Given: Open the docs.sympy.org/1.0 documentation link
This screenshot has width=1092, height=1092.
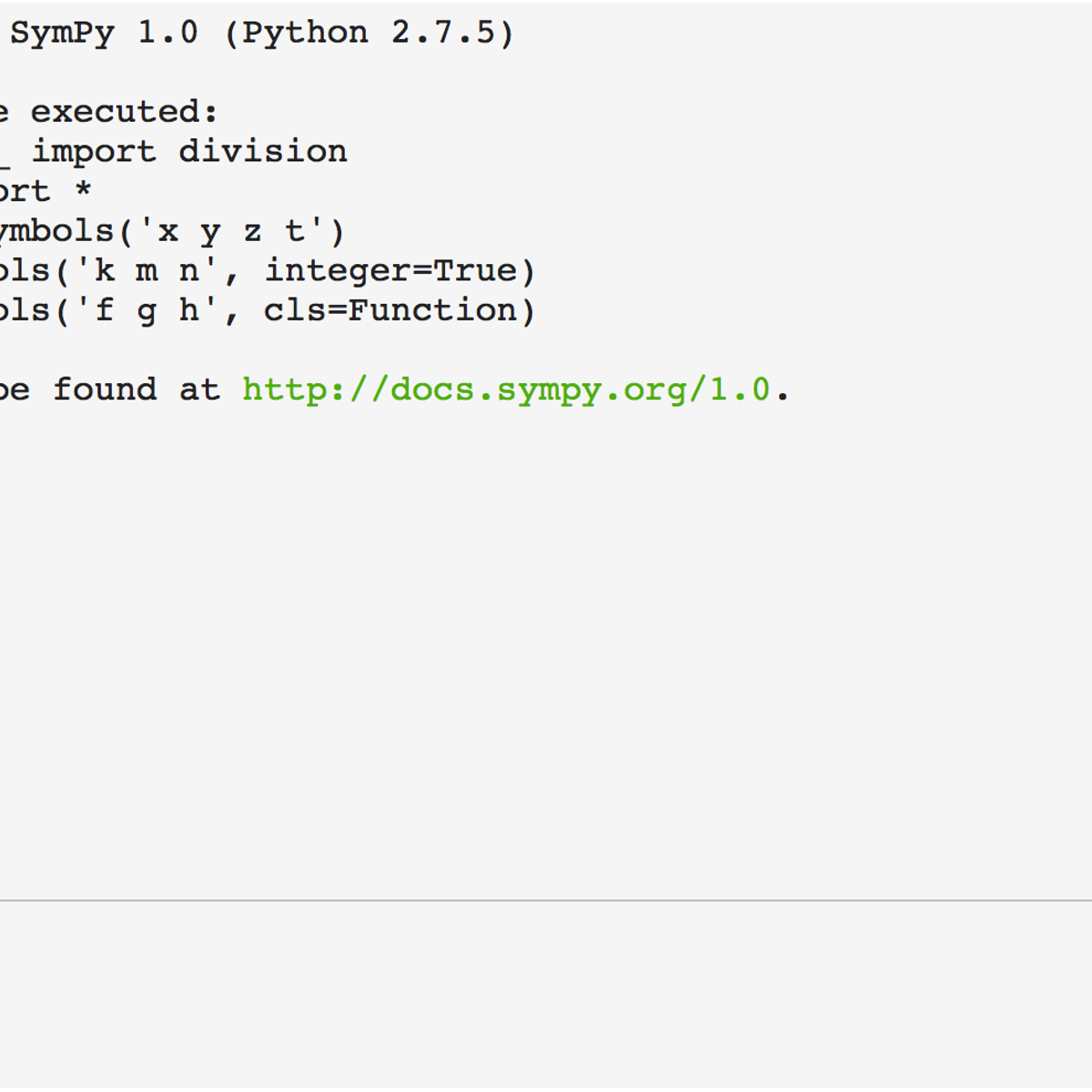Looking at the screenshot, I should click(506, 390).
